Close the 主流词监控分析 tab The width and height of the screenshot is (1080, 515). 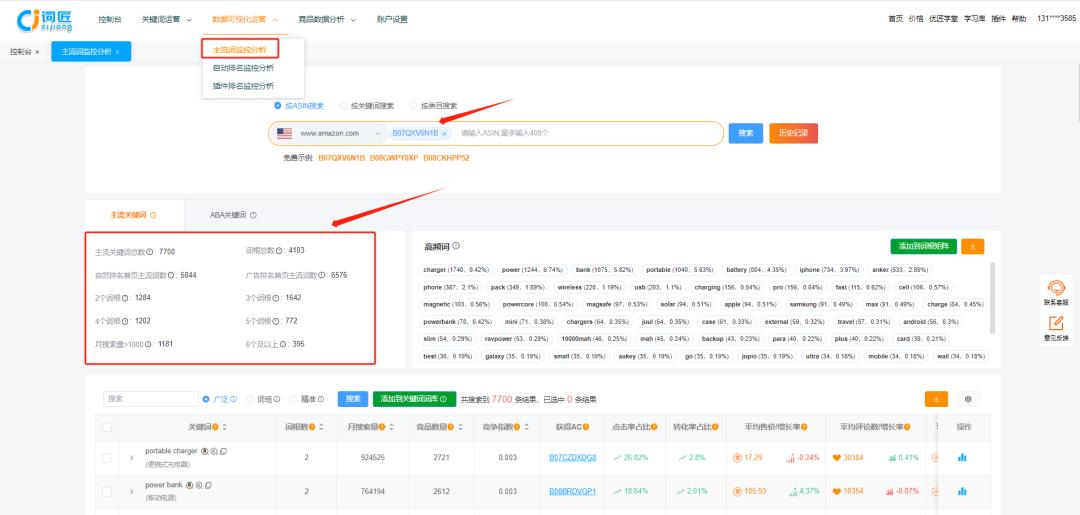click(x=118, y=52)
